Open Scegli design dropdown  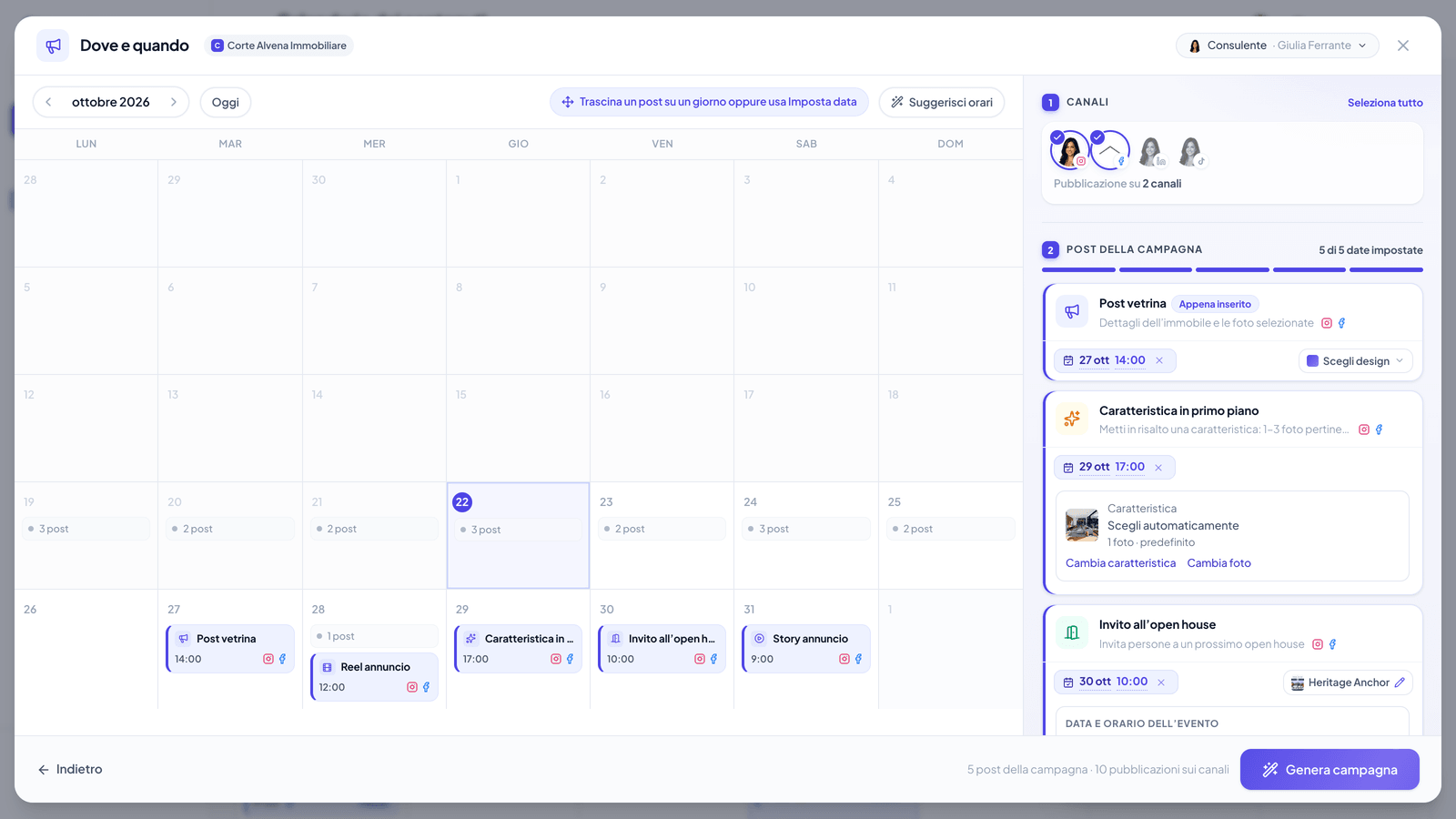[1356, 361]
